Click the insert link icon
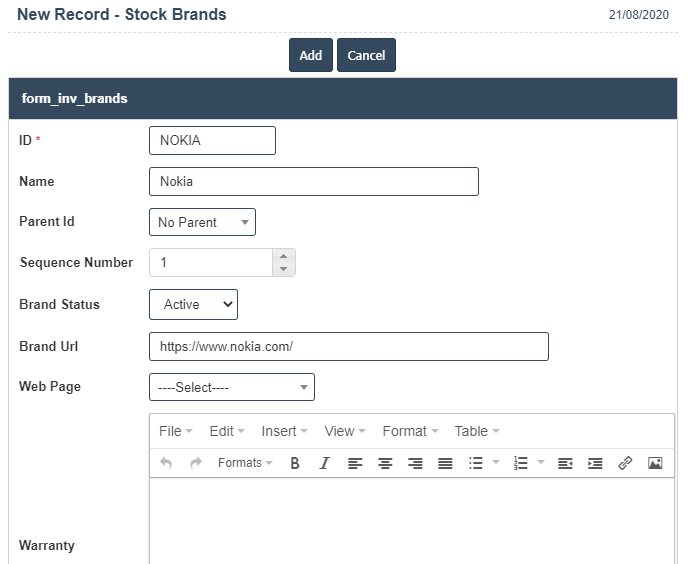 [625, 463]
